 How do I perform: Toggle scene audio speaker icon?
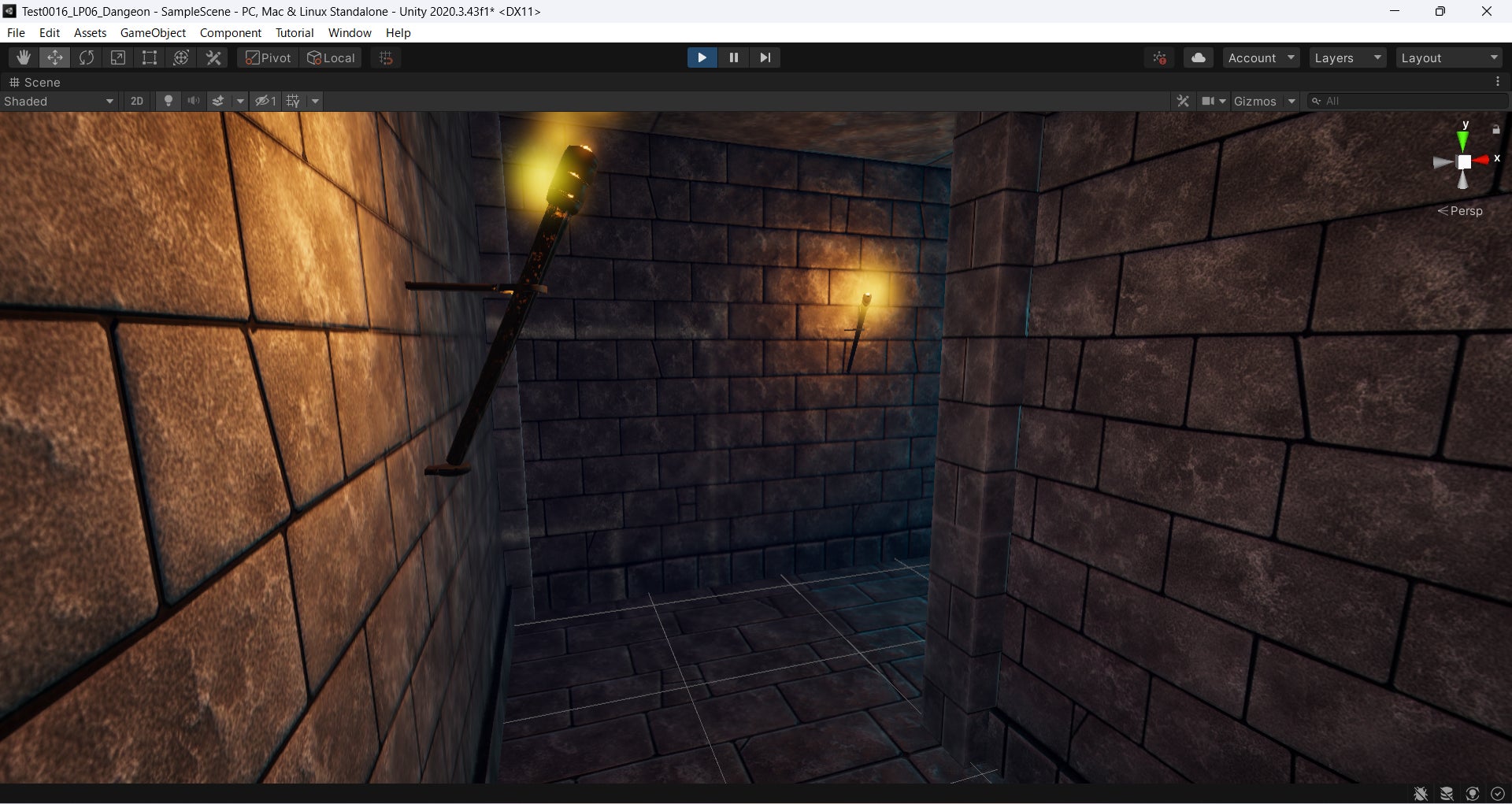(193, 101)
